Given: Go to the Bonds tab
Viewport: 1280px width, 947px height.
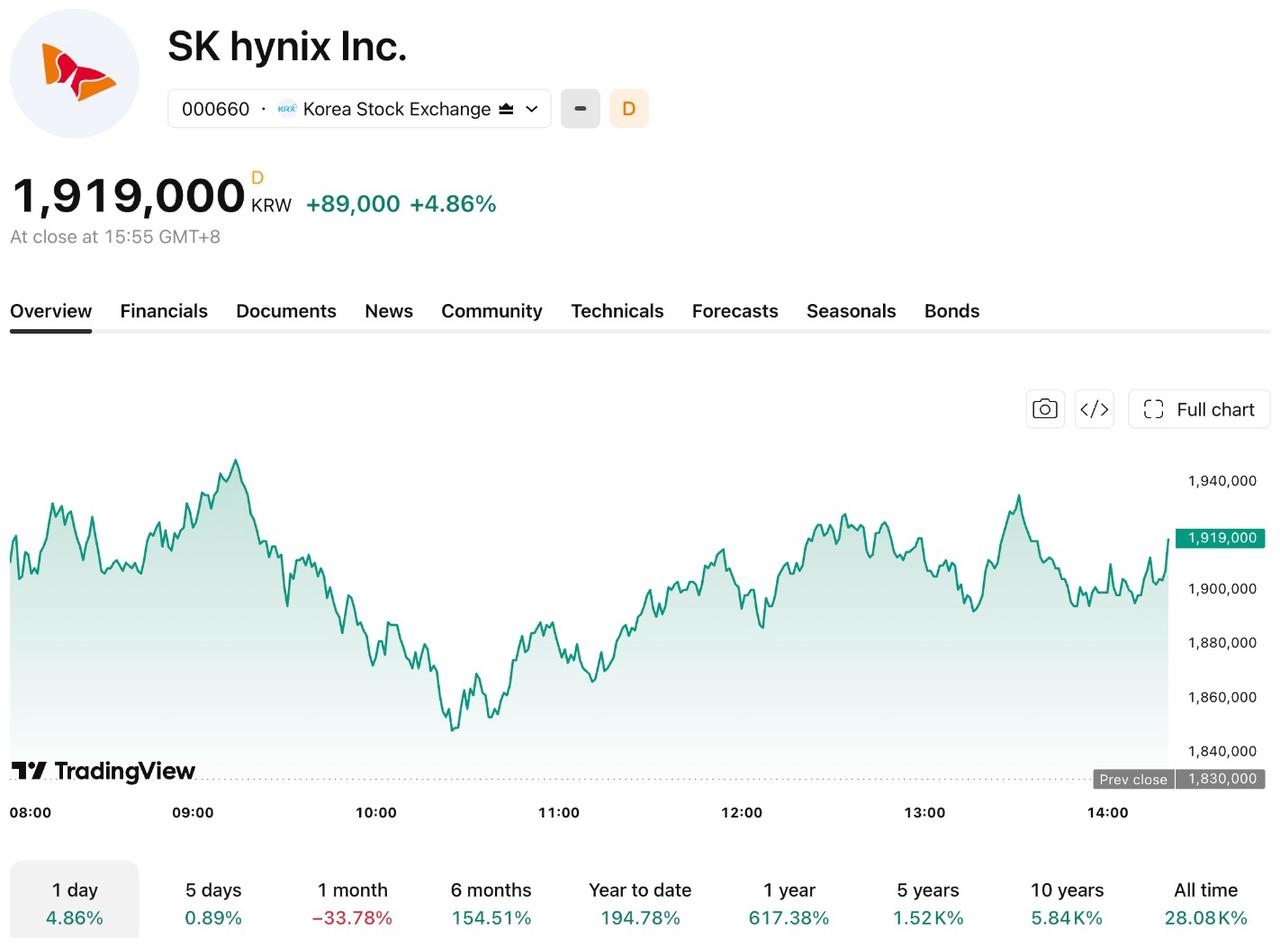Looking at the screenshot, I should [x=952, y=311].
